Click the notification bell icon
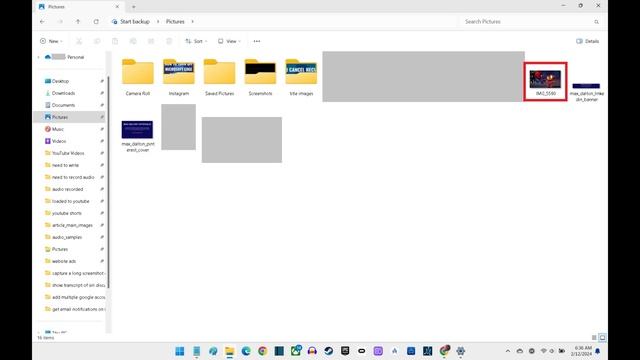The height and width of the screenshot is (360, 640). 598,351
